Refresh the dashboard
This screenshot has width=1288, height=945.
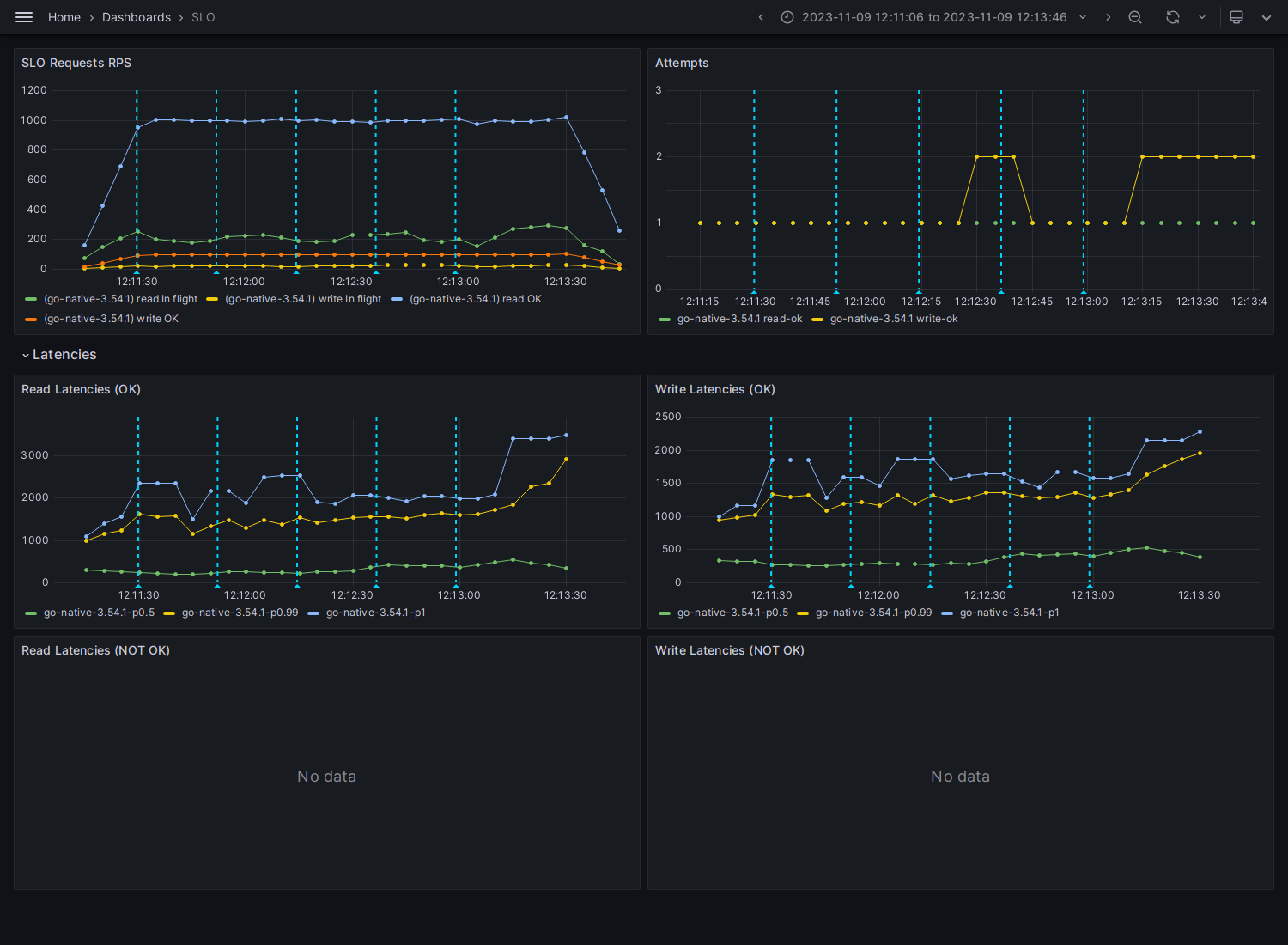tap(1173, 17)
